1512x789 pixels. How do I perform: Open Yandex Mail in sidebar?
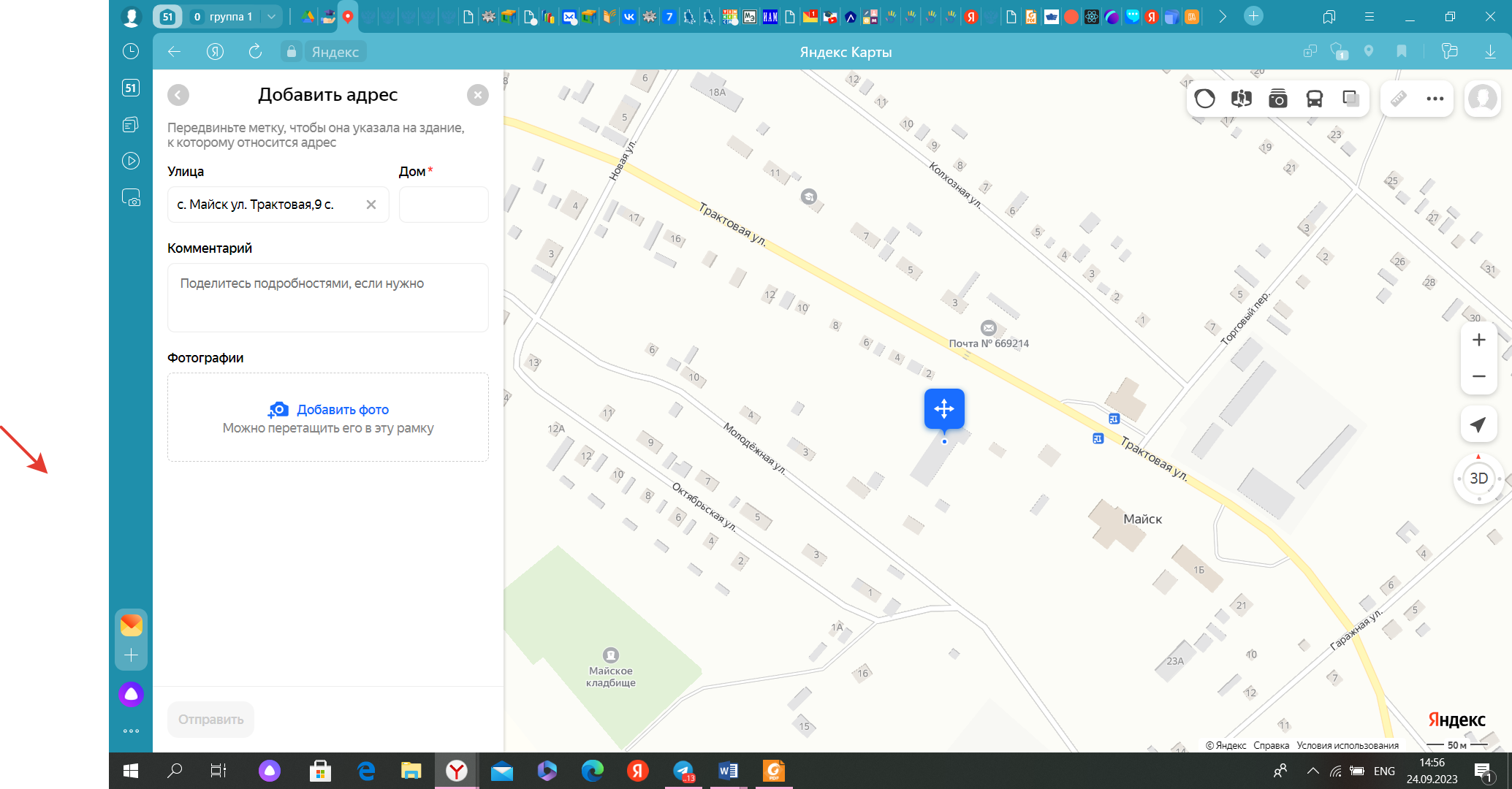coord(132,625)
